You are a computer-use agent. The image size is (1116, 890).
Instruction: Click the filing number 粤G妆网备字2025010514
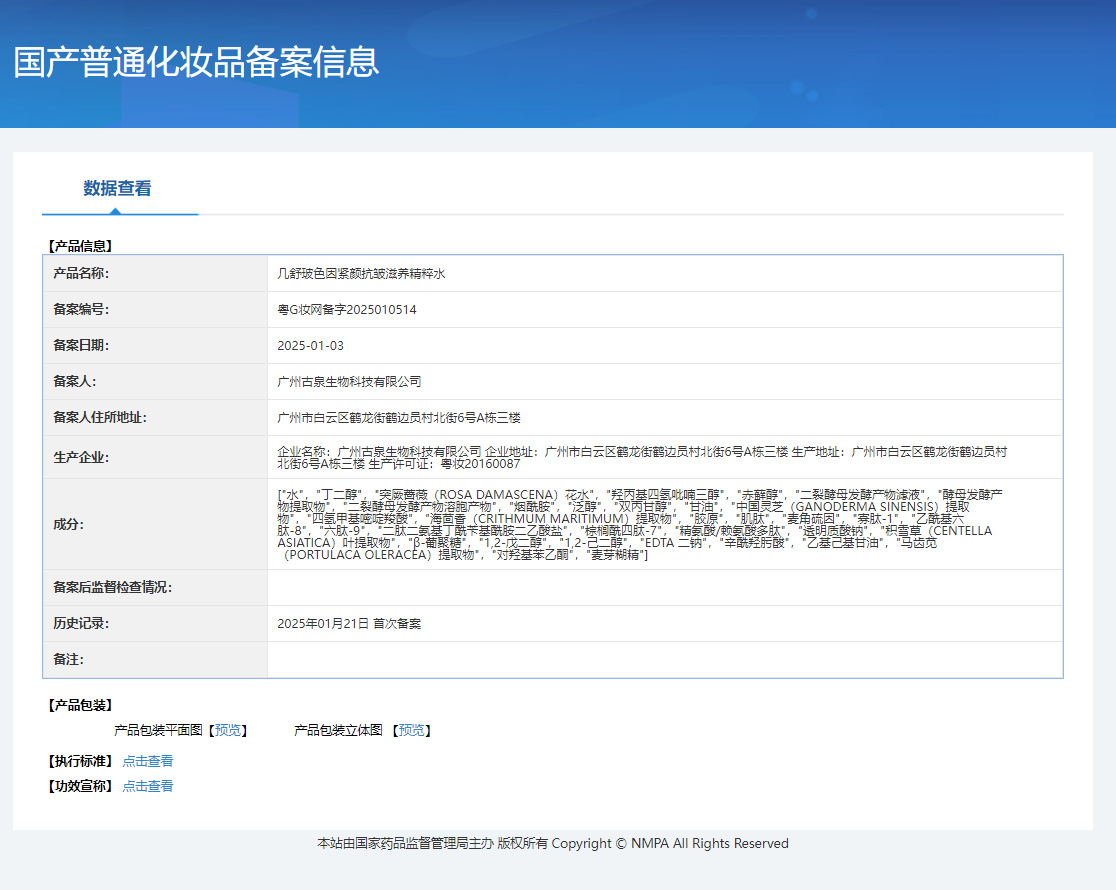tap(347, 310)
